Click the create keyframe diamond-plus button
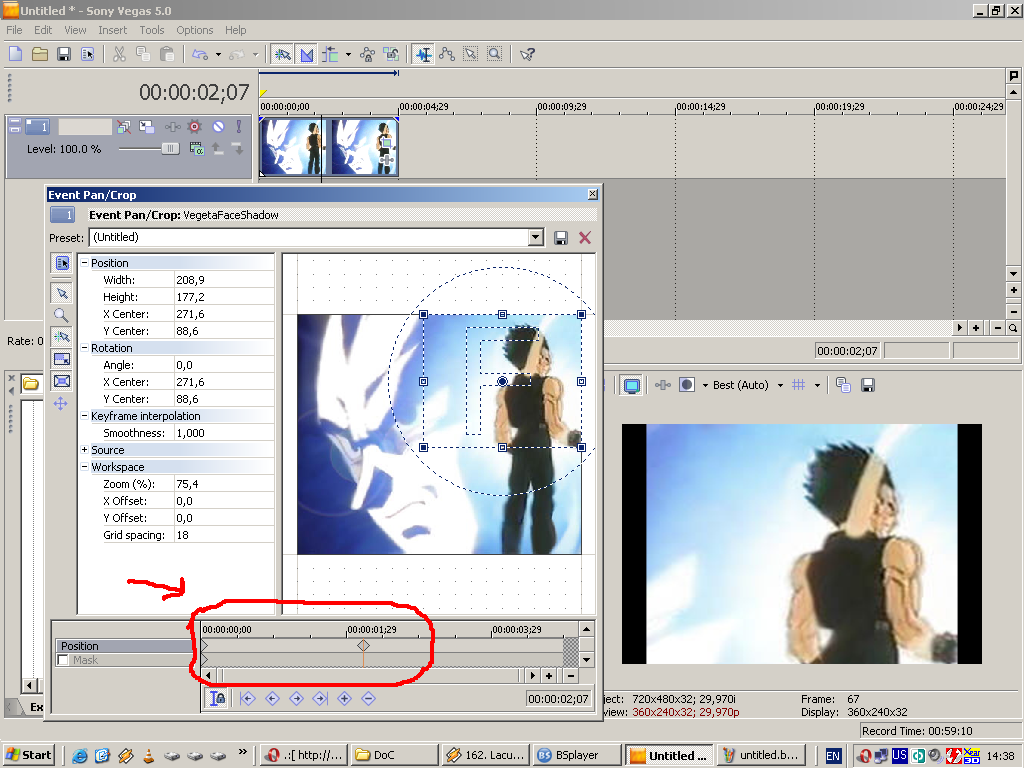This screenshot has width=1024, height=768. (344, 699)
